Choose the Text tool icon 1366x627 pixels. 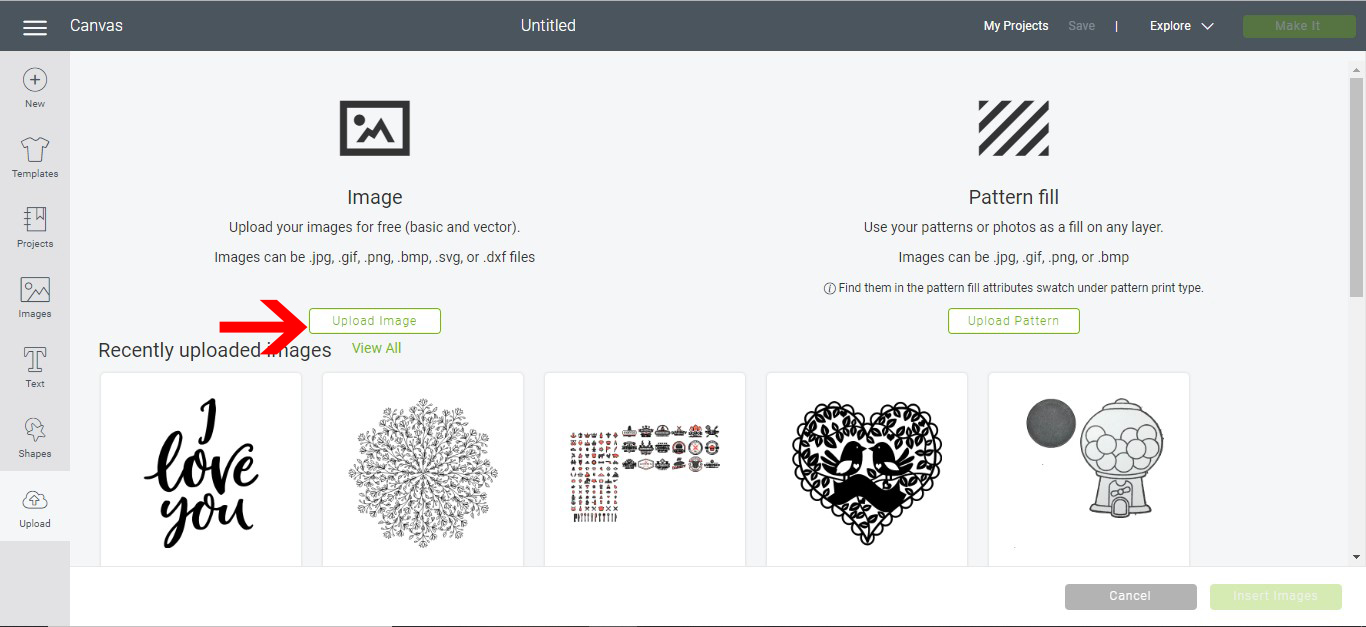point(35,360)
